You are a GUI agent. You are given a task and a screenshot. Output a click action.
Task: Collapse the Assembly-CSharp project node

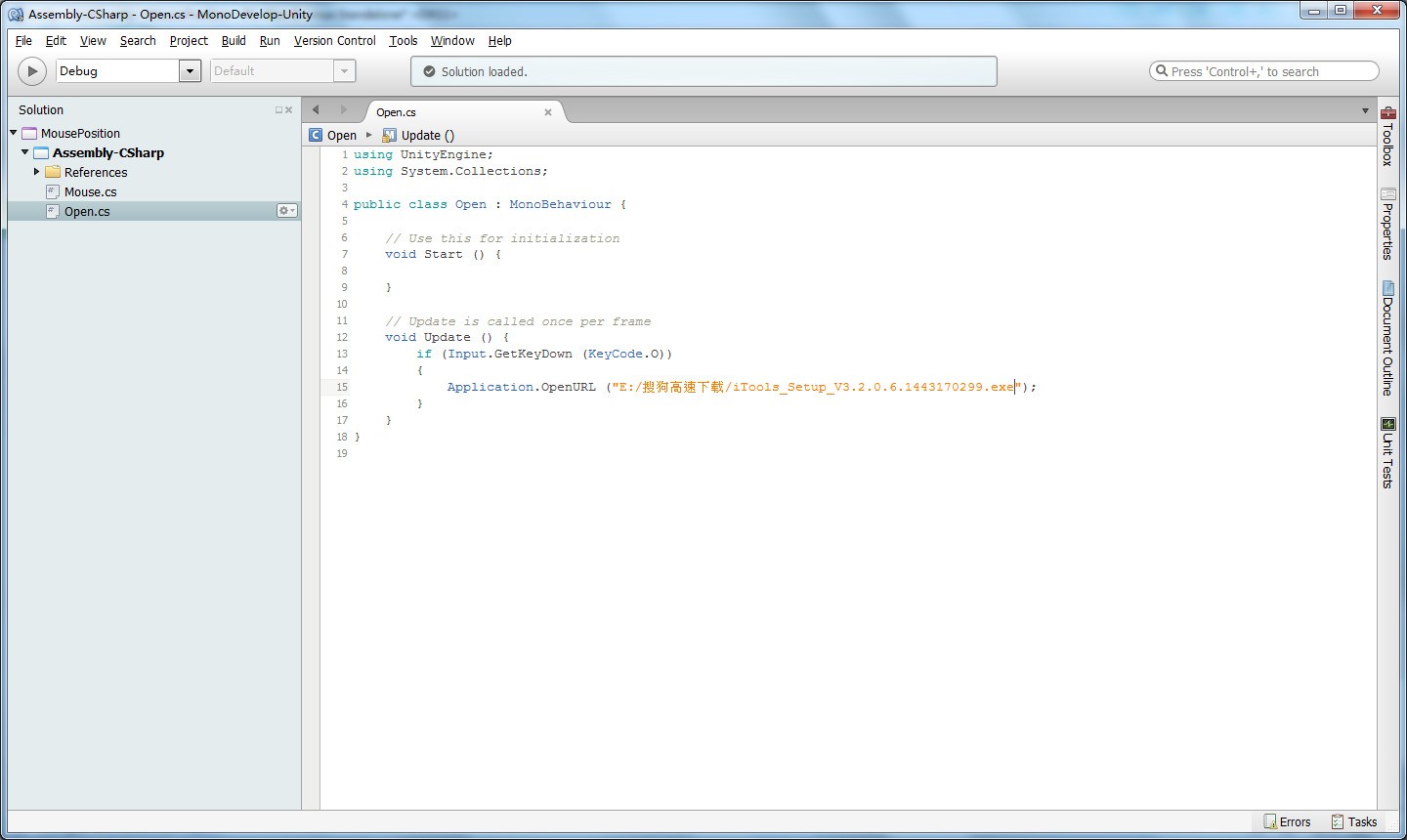25,152
